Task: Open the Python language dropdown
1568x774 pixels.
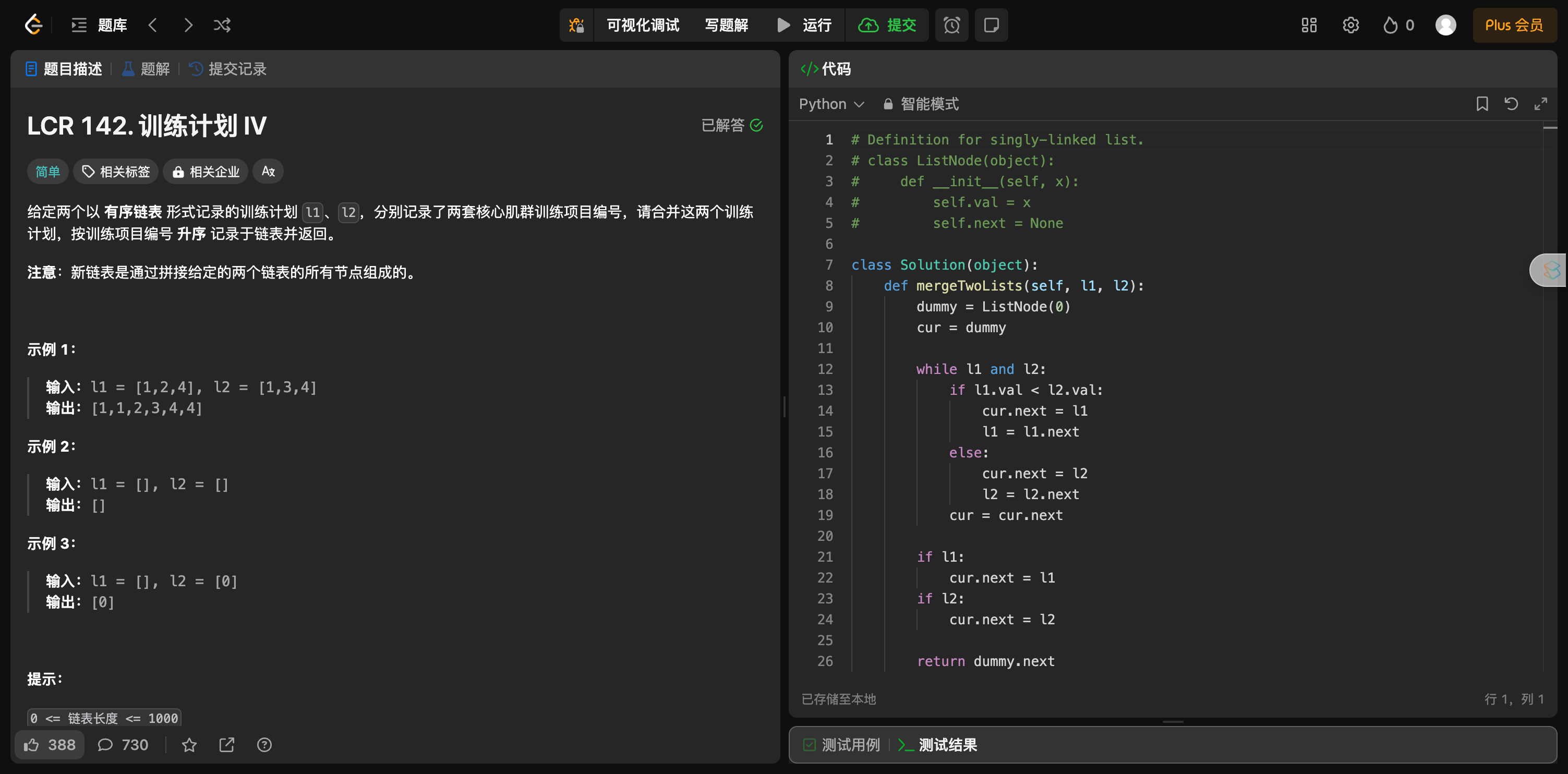Action: (x=831, y=104)
